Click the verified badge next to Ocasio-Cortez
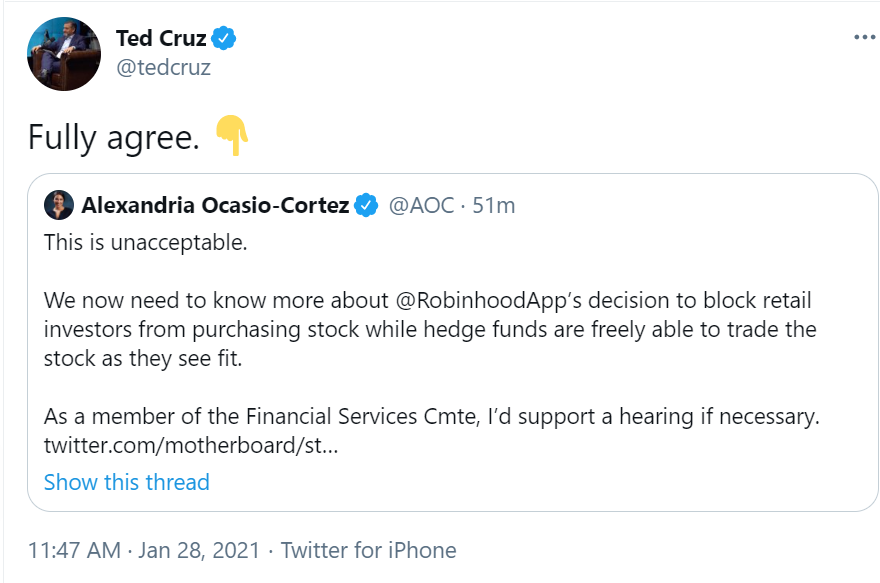The width and height of the screenshot is (880, 583). 366,206
